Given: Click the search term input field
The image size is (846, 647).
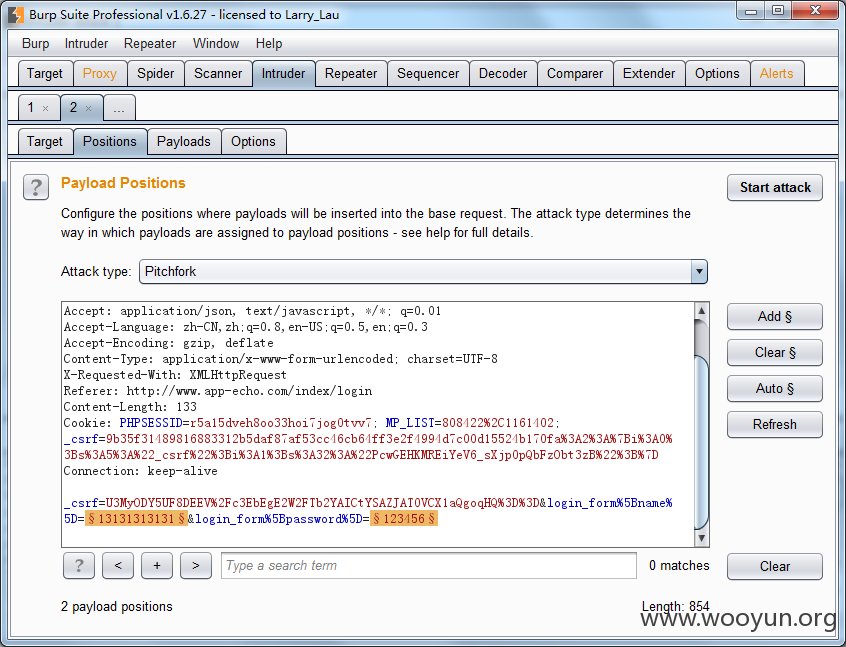Looking at the screenshot, I should click(428, 566).
